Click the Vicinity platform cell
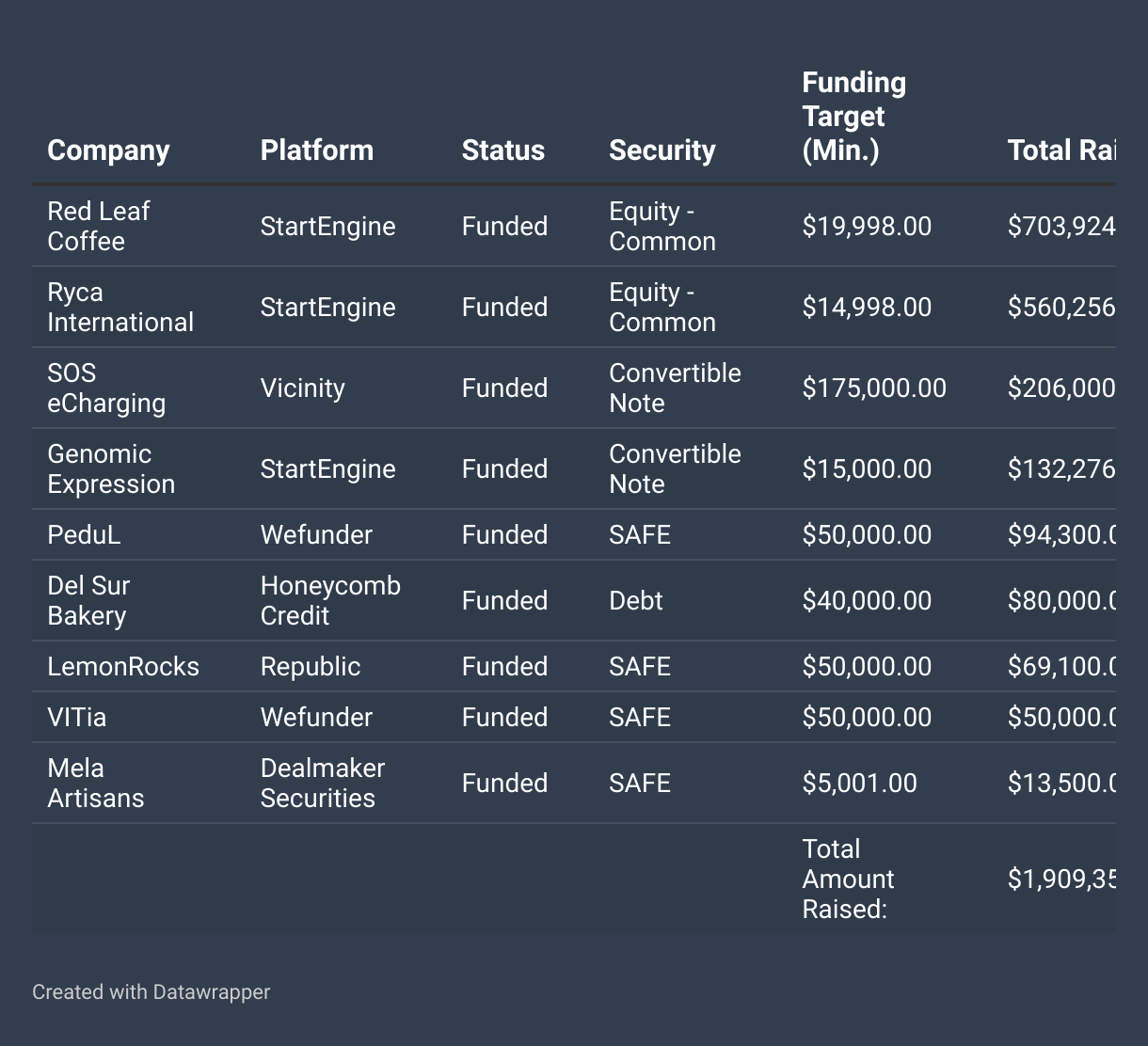1148x1046 pixels. point(302,388)
